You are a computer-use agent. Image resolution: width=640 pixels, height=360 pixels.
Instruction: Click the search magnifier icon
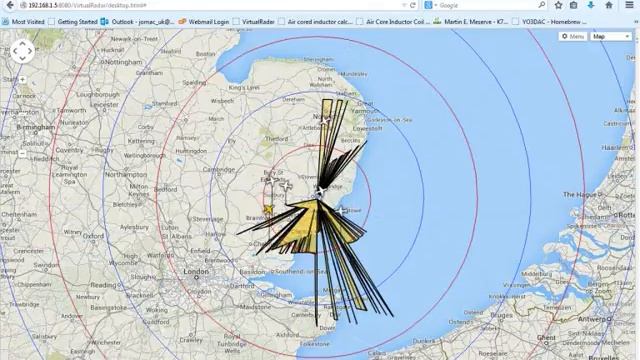(542, 5)
